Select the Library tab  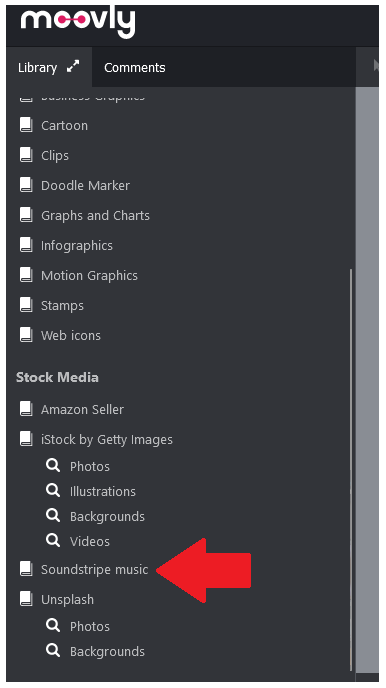coord(37,68)
